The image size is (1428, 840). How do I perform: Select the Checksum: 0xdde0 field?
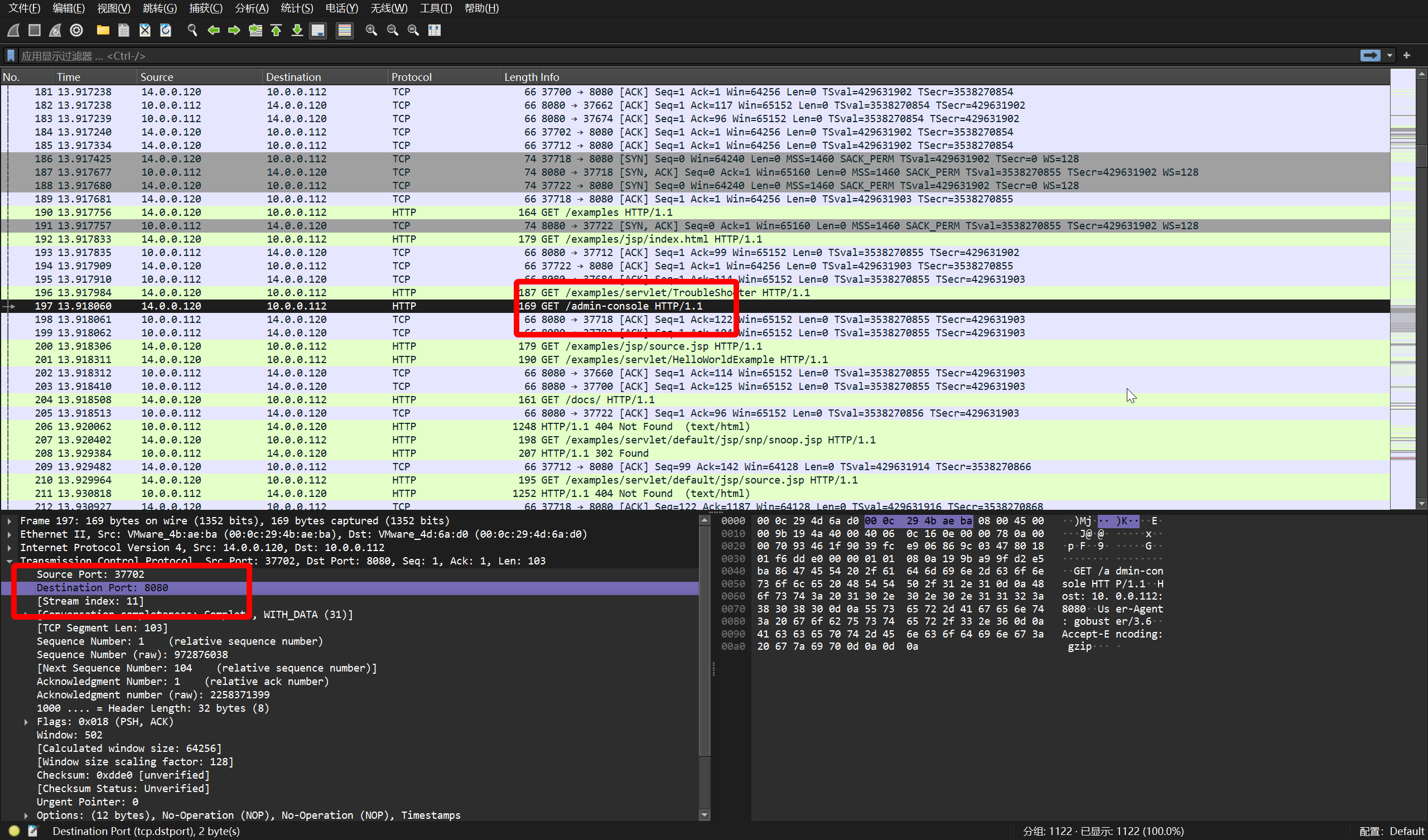[350, 775]
